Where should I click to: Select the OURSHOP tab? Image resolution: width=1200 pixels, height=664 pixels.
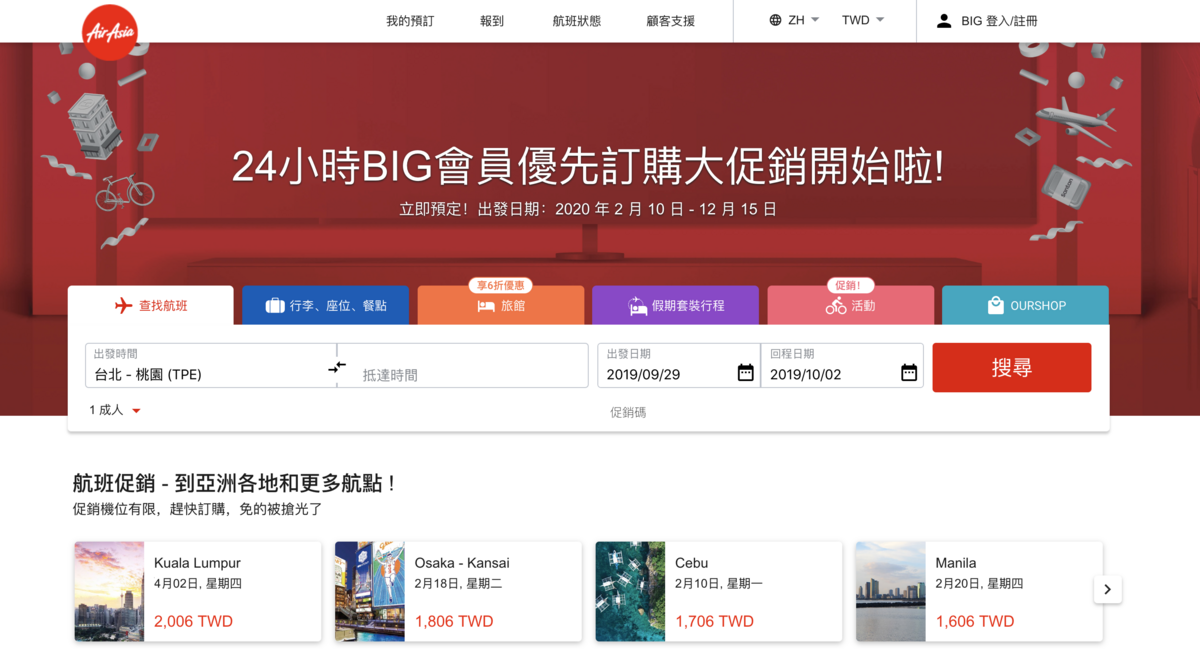1025,305
